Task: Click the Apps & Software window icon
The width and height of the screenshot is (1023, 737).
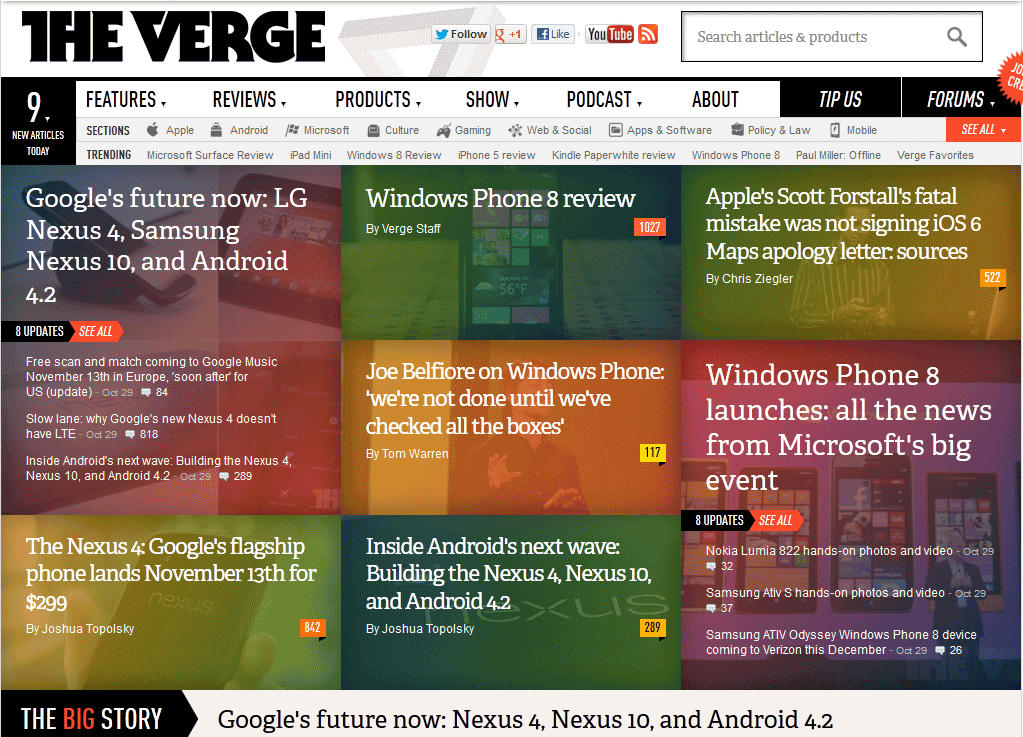Action: 615,130
